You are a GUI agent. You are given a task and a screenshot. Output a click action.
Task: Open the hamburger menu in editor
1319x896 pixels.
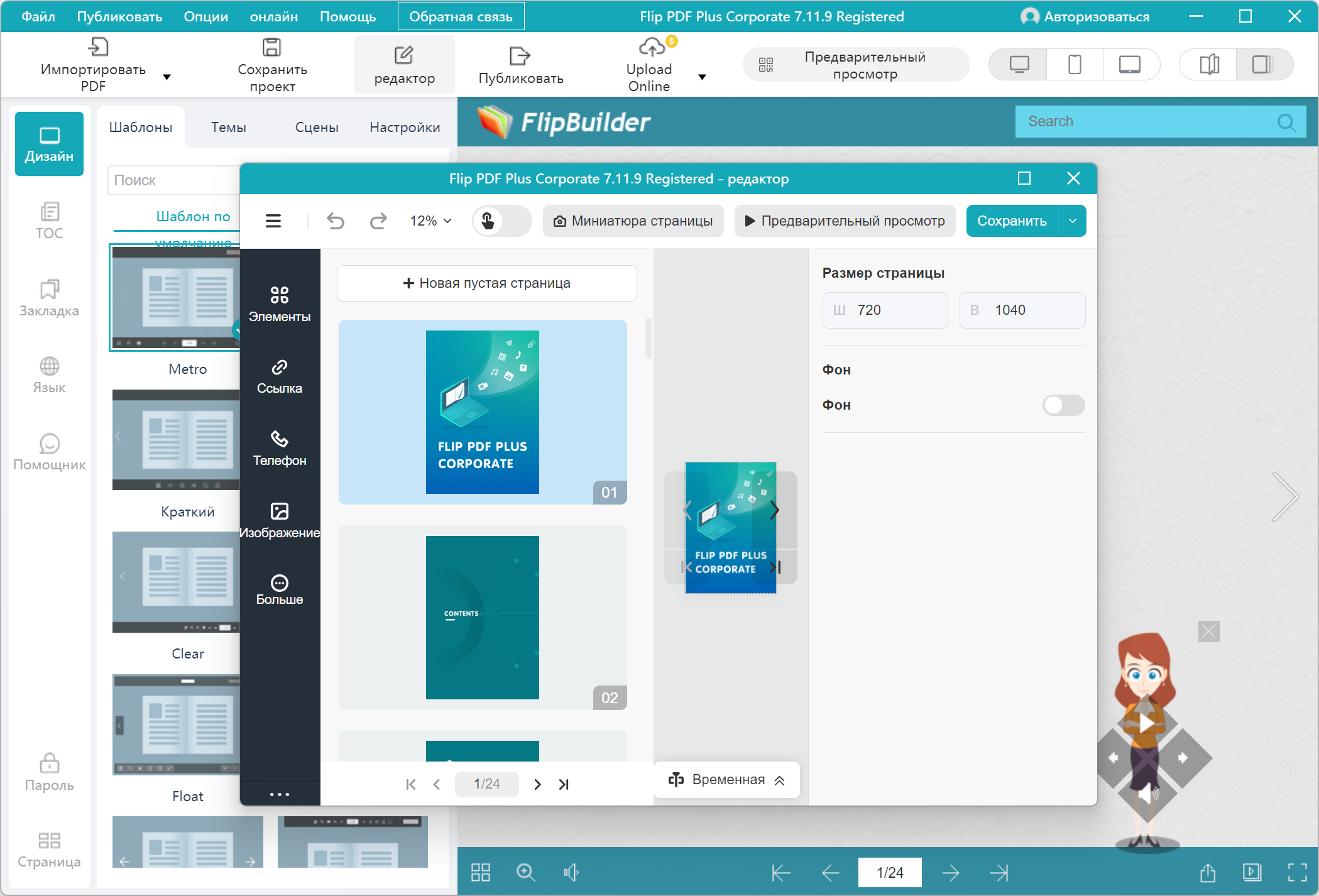pyautogui.click(x=273, y=221)
